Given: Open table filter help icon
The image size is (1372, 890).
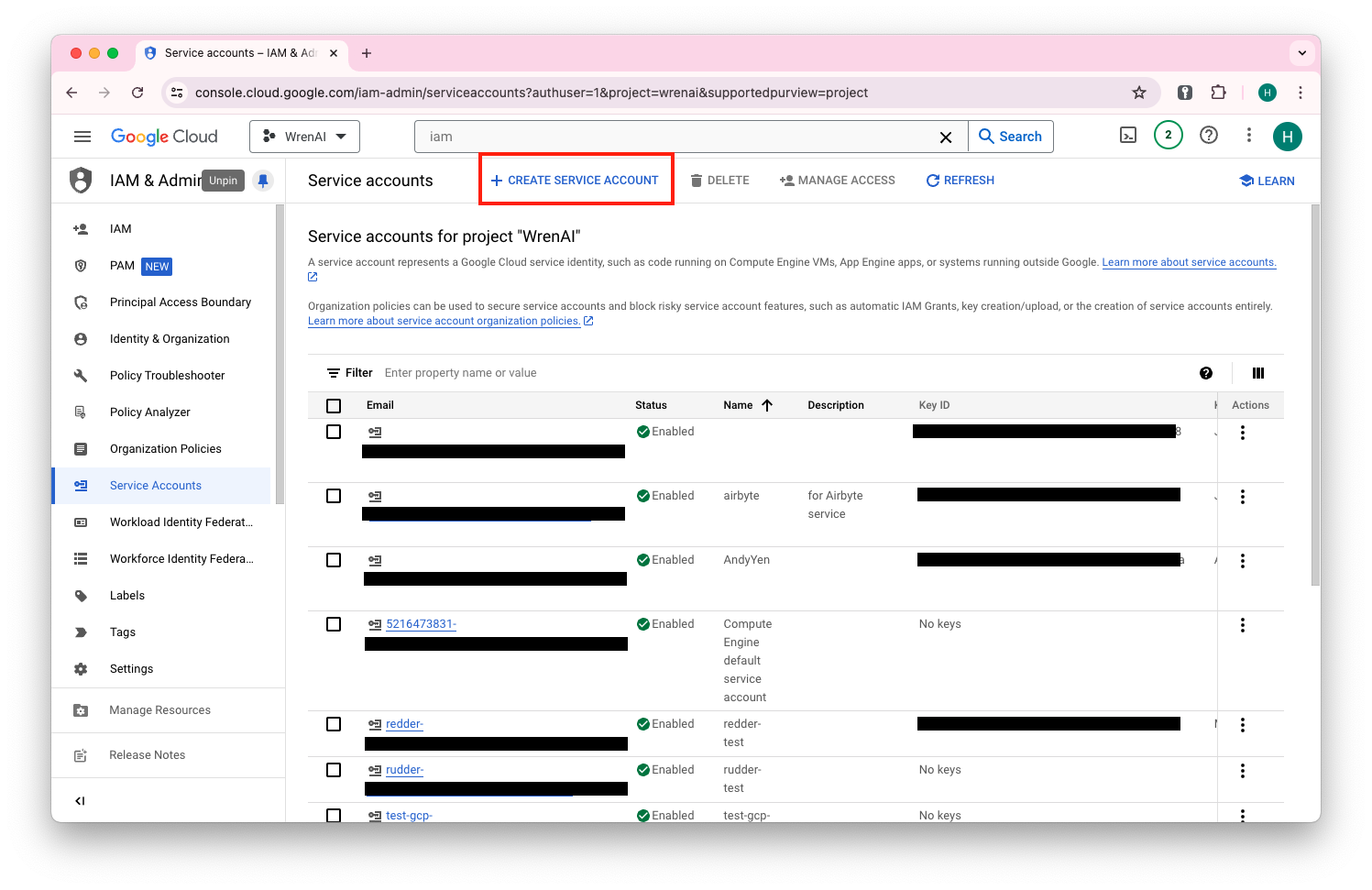Looking at the screenshot, I should [1206, 373].
